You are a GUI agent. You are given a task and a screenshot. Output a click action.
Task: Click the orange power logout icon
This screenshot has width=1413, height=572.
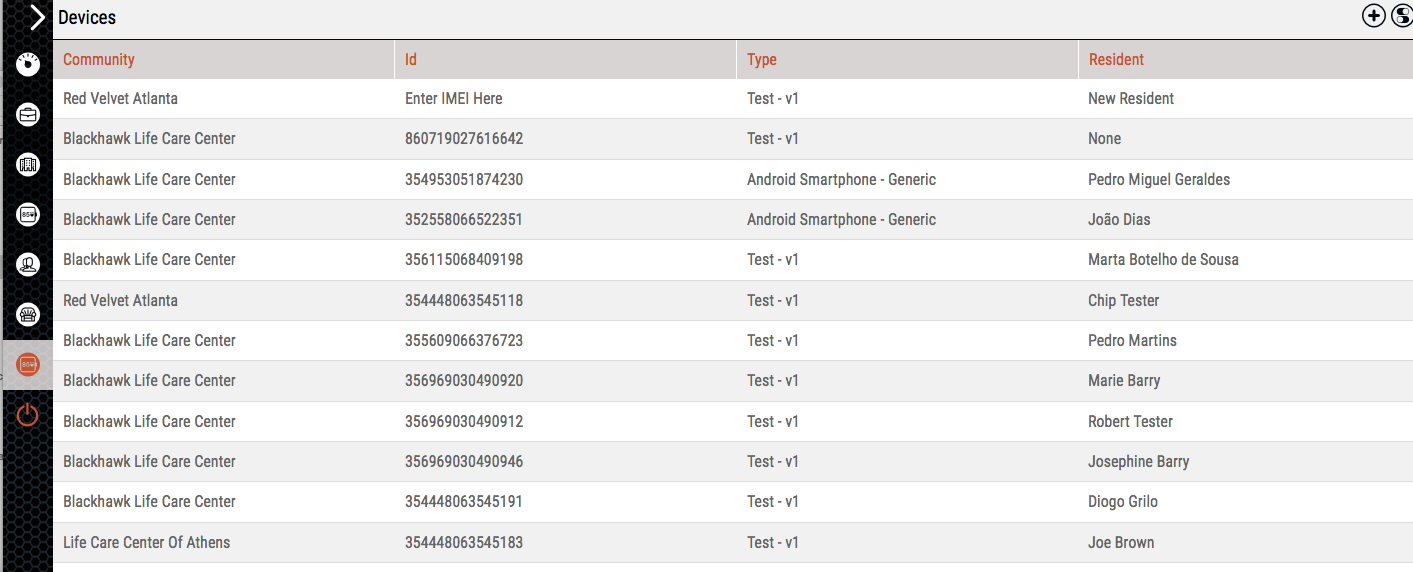coord(28,415)
